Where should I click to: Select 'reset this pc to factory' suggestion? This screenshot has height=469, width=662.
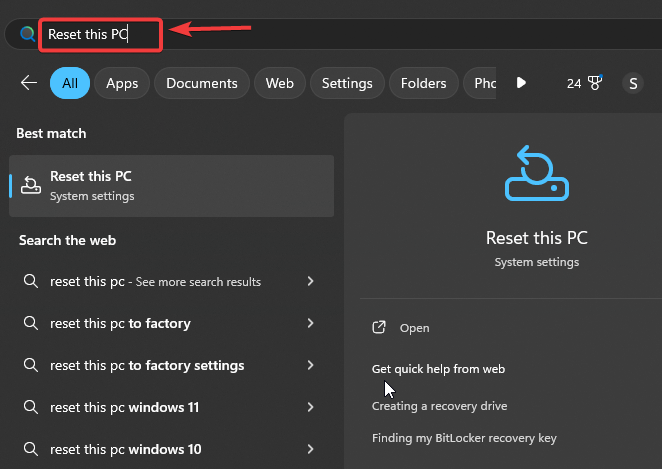click(x=169, y=323)
